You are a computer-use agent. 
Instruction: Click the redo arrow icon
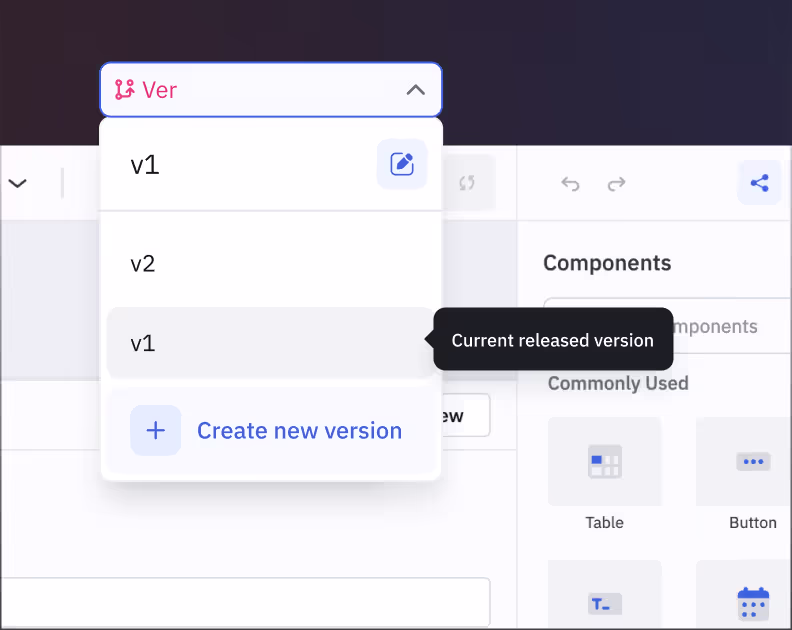point(617,184)
